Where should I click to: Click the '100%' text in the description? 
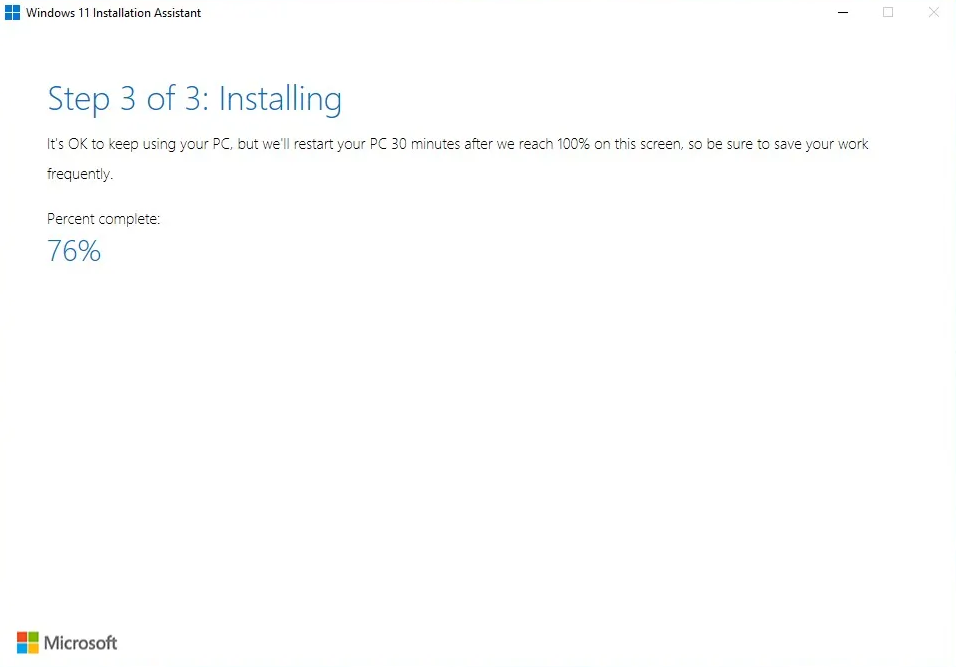pos(573,144)
